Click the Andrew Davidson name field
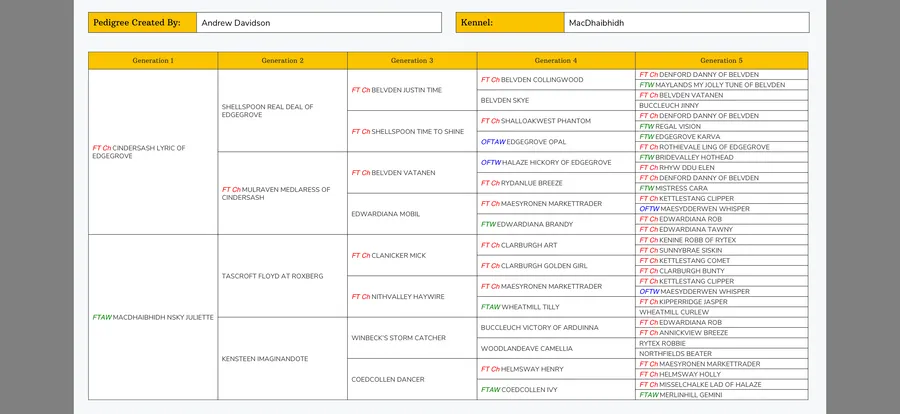Image resolution: width=900 pixels, height=414 pixels. [x=316, y=22]
